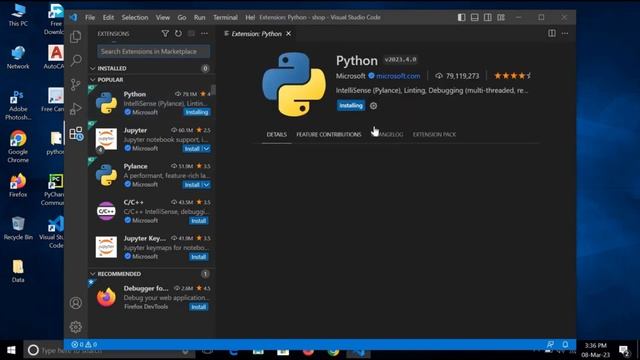This screenshot has height=360, width=640.
Task: Toggle the primary side bar layout icon
Action: click(461, 17)
